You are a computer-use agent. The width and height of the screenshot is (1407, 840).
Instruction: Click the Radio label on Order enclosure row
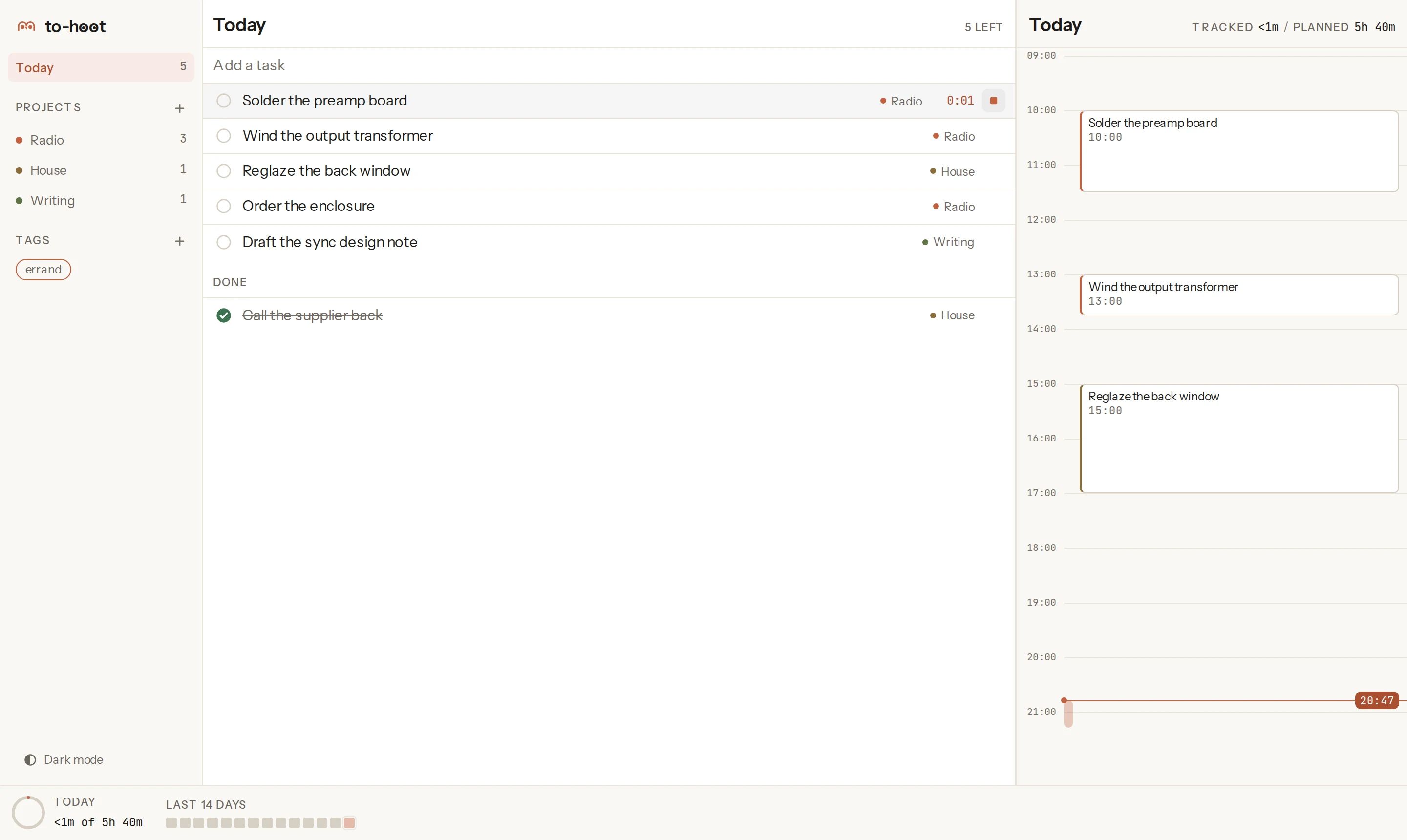coord(954,207)
